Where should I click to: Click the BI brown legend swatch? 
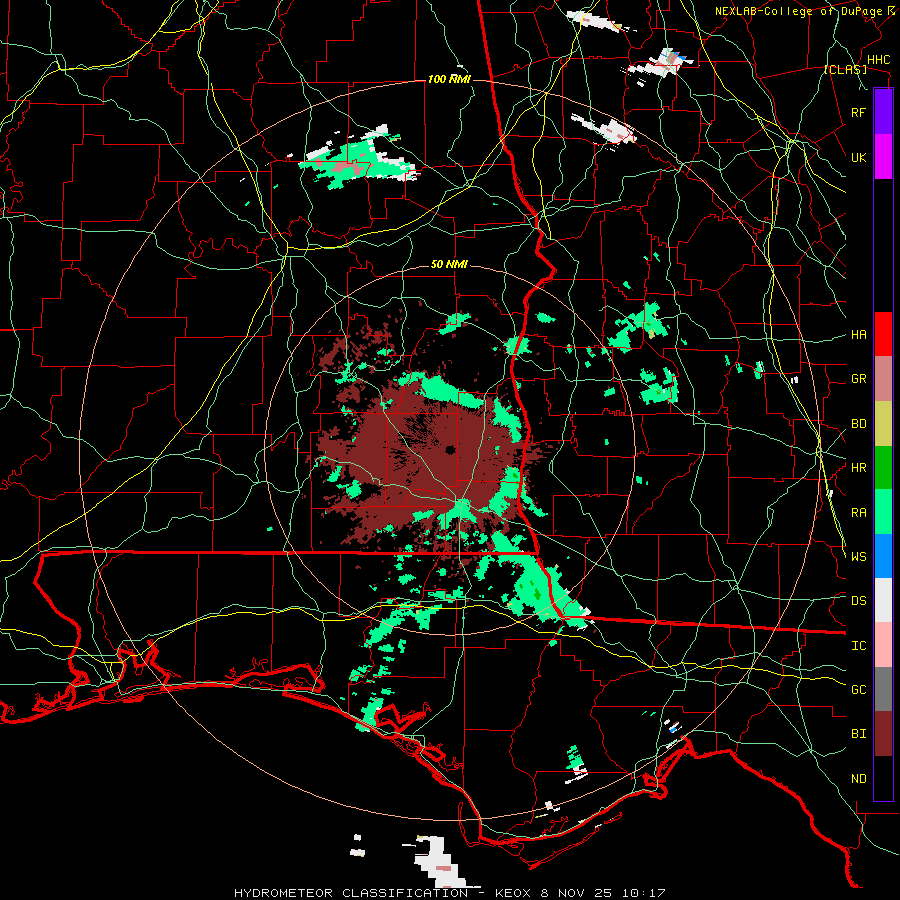coord(883,734)
